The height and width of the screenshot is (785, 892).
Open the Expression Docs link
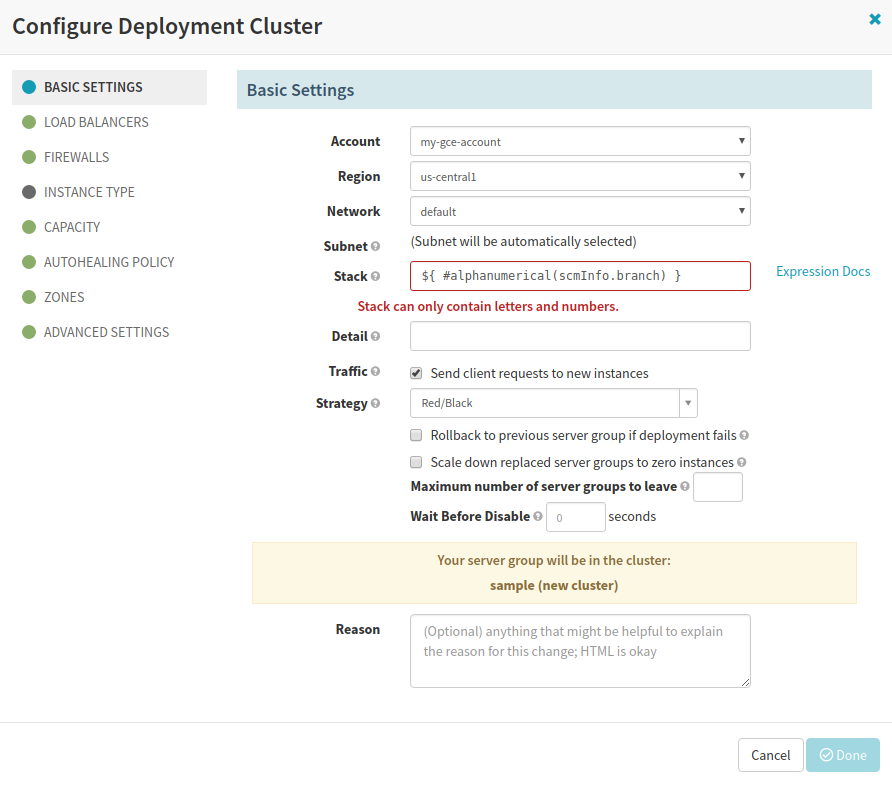tap(823, 271)
